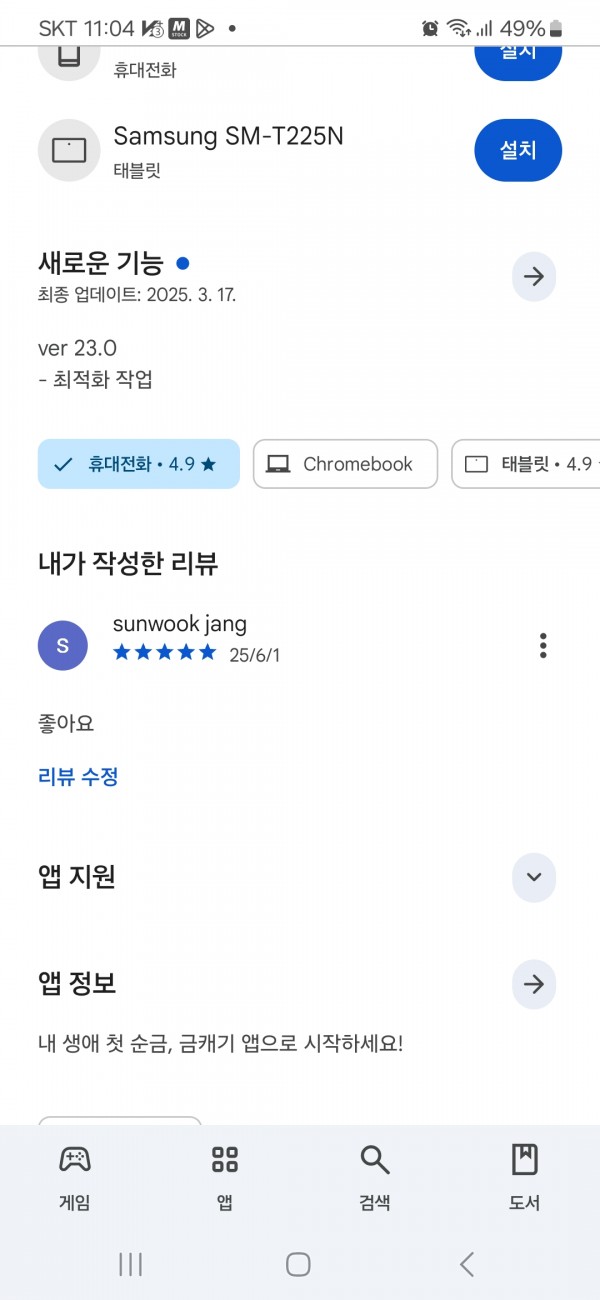Tap the five-star rating on my review

click(x=165, y=653)
